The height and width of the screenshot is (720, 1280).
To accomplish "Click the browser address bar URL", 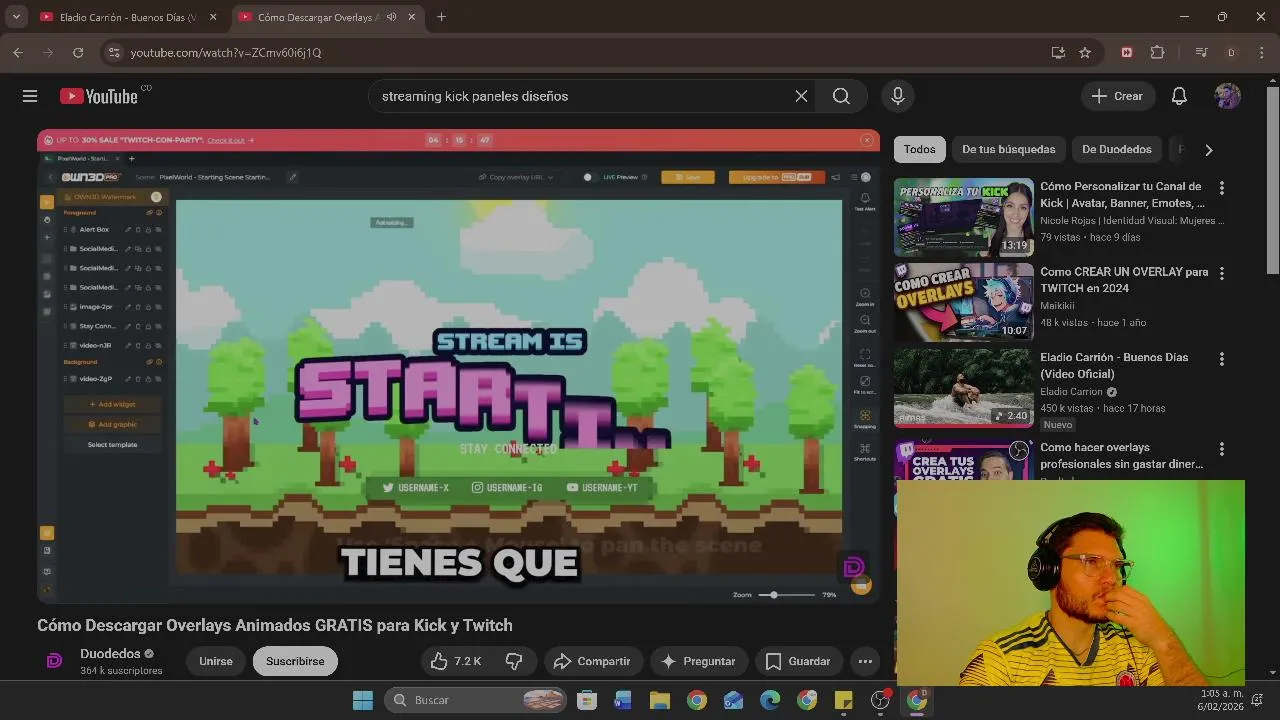I will [x=226, y=52].
